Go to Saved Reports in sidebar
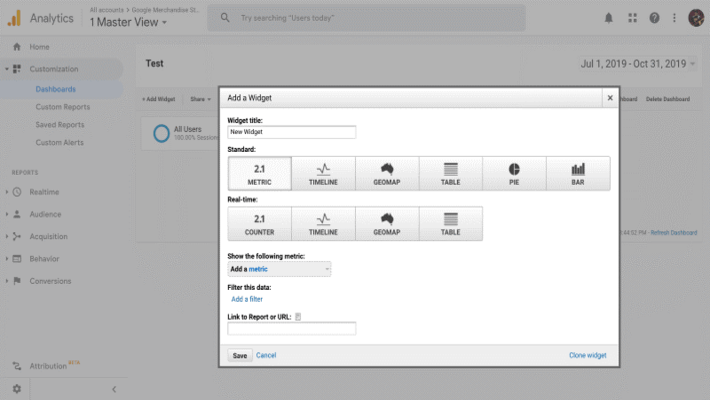Image resolution: width=710 pixels, height=400 pixels. tap(60, 125)
